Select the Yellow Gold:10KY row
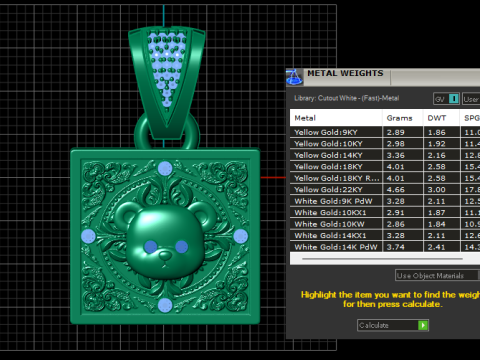Image resolution: width=480 pixels, height=360 pixels. [385, 144]
